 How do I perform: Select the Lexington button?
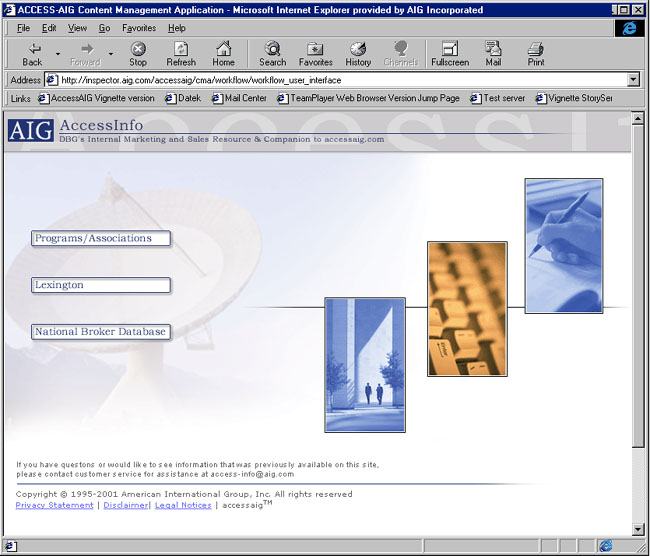(x=100, y=286)
